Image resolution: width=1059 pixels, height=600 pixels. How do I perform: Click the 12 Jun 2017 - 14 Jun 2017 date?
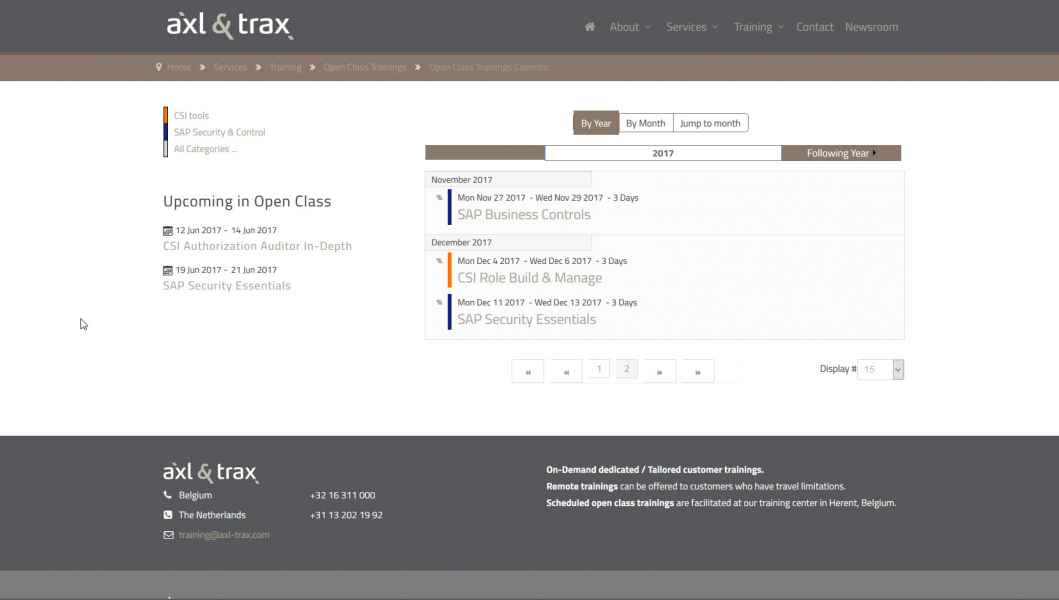tap(226, 230)
